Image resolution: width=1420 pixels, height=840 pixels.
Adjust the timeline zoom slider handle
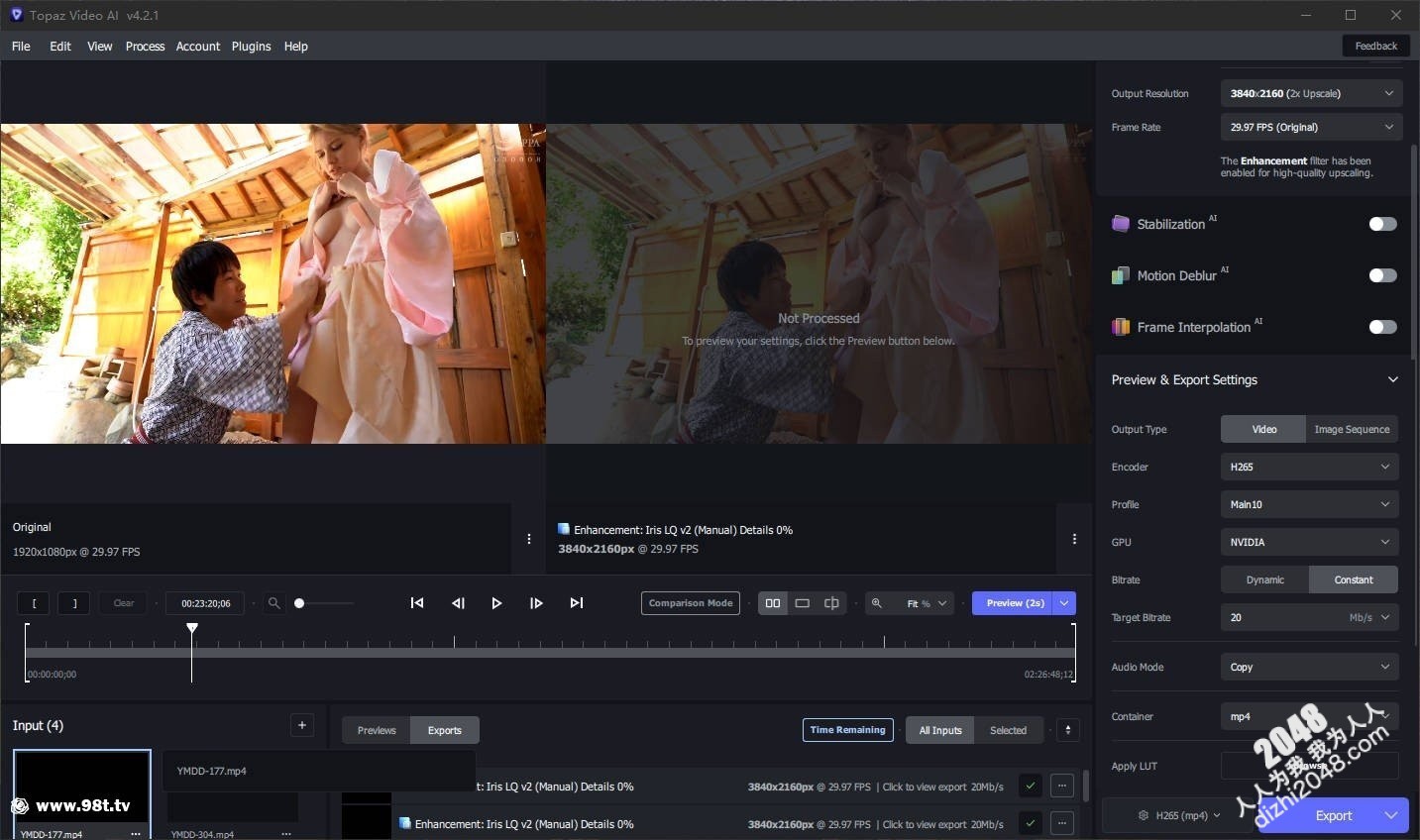(299, 603)
